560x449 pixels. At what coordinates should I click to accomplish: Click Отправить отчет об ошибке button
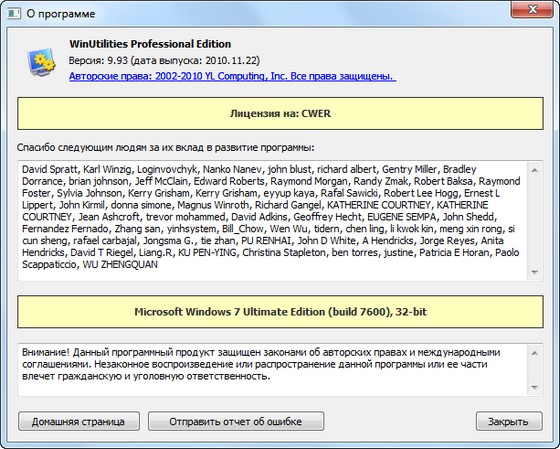tap(236, 421)
